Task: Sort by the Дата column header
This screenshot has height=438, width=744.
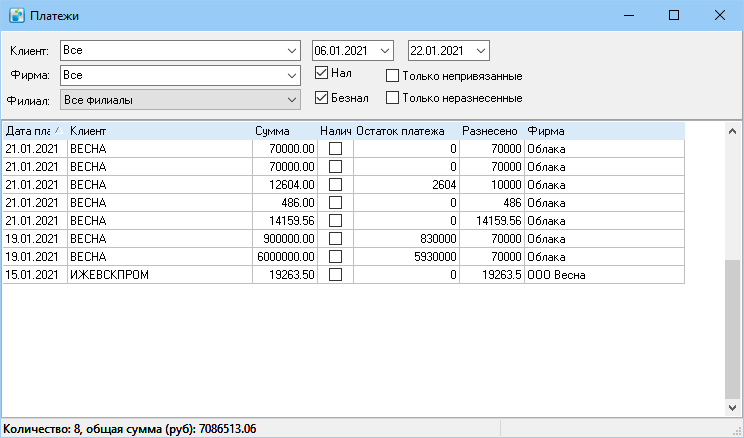Action: (35, 131)
